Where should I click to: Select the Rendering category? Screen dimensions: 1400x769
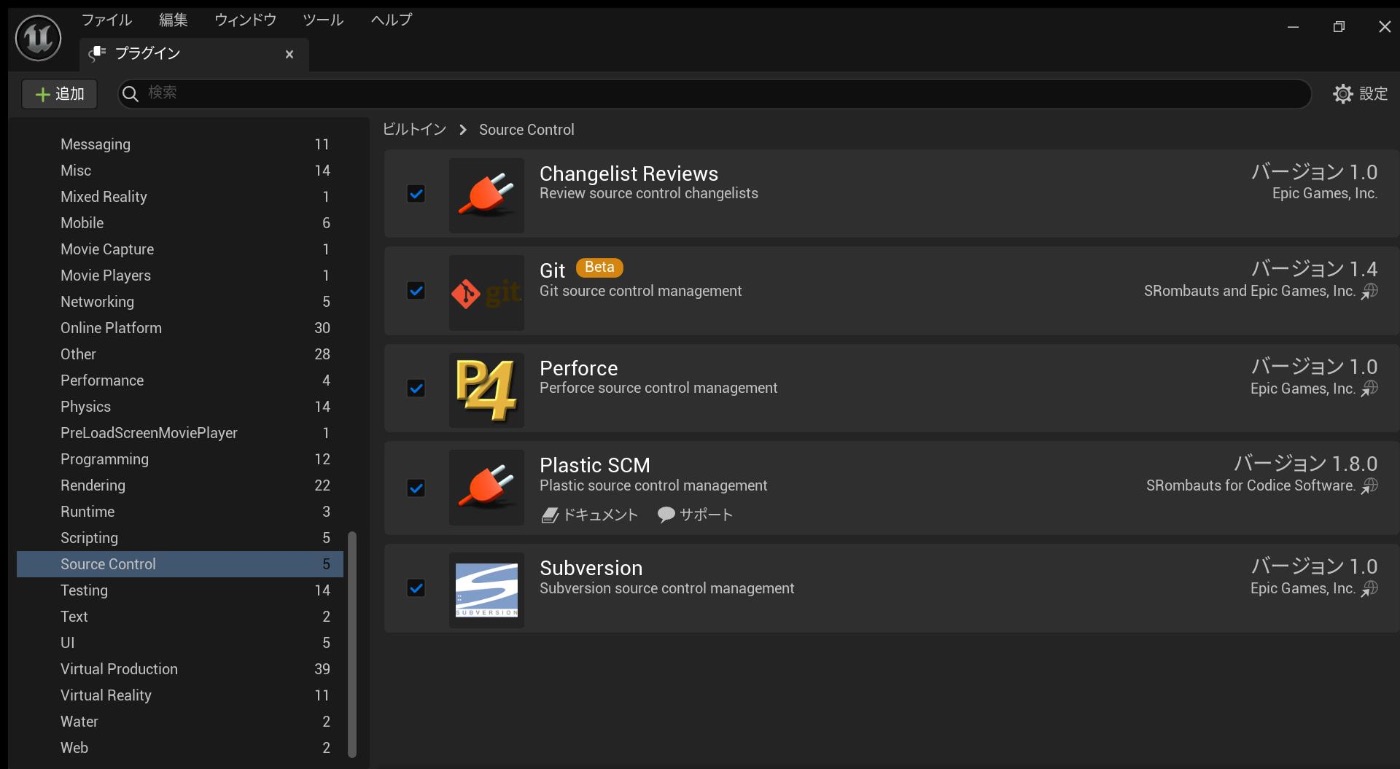(x=180, y=485)
